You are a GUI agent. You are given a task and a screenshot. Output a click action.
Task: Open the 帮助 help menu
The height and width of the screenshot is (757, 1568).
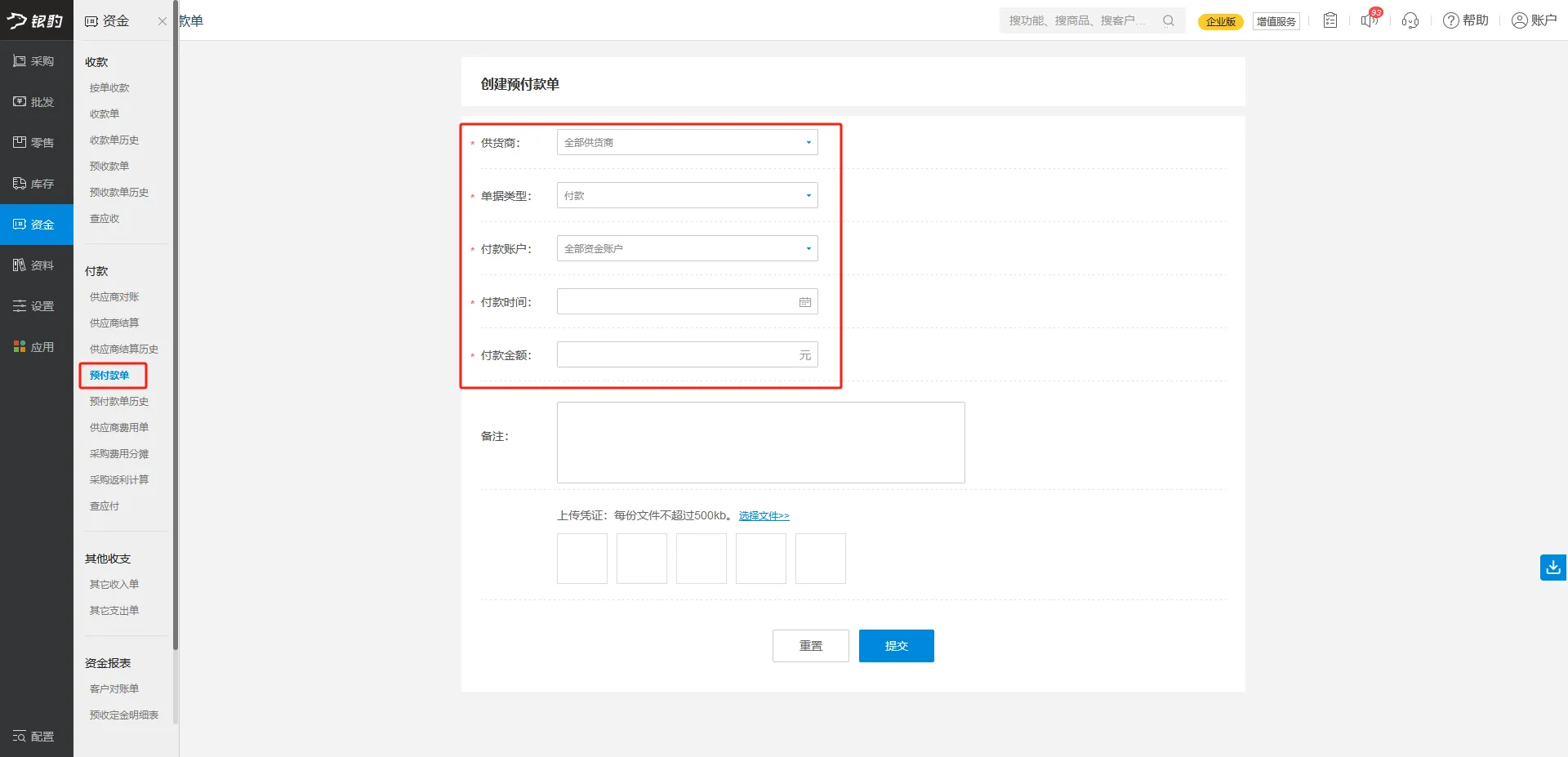coord(1466,20)
